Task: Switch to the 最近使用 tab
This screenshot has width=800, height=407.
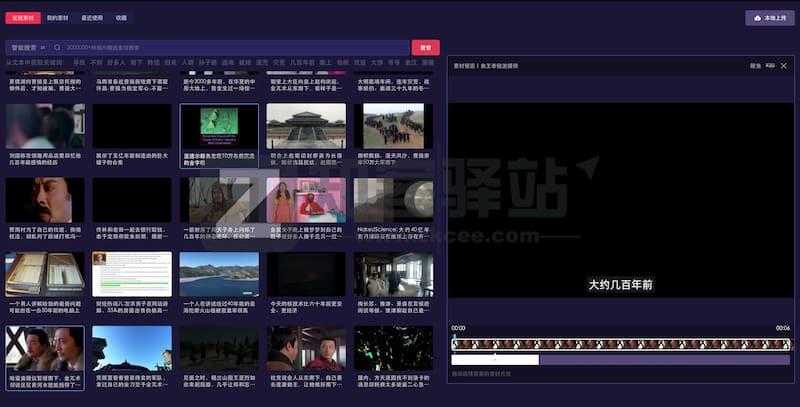Action: coord(92,18)
